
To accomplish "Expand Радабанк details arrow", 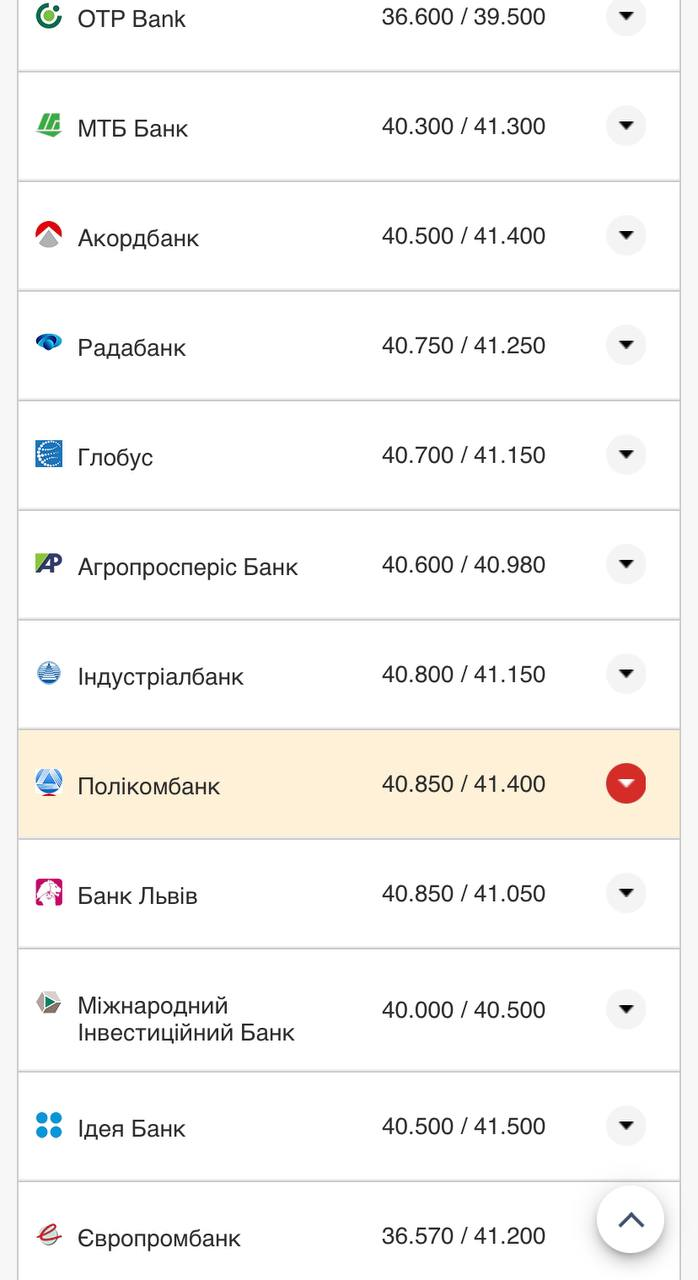I will coord(626,345).
